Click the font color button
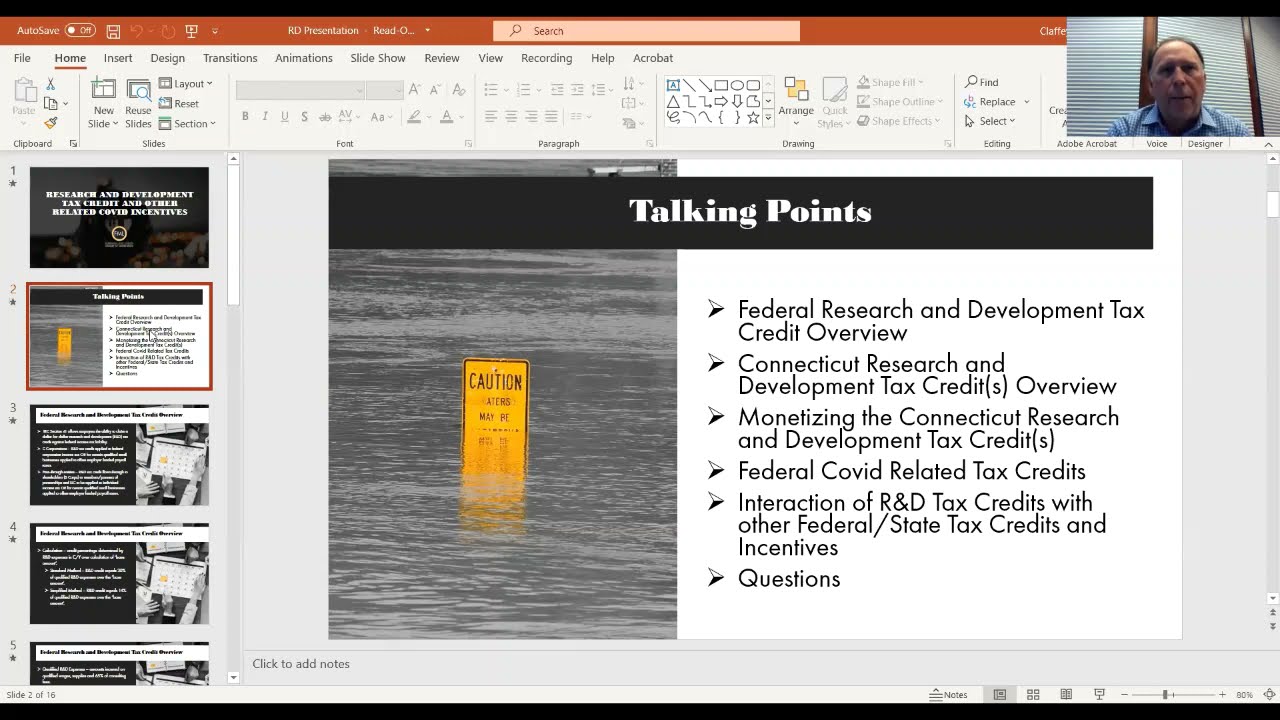The width and height of the screenshot is (1280, 720). pyautogui.click(x=447, y=117)
